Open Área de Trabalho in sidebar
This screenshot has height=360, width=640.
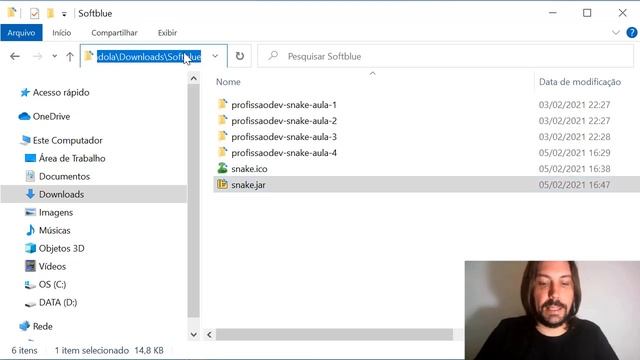coord(72,158)
